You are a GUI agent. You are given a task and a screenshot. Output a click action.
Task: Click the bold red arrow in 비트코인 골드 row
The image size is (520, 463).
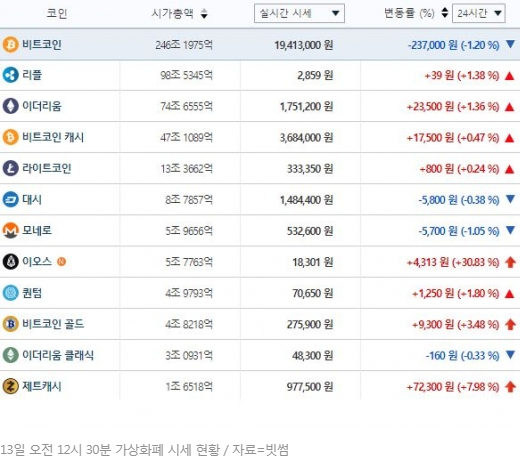(510, 324)
